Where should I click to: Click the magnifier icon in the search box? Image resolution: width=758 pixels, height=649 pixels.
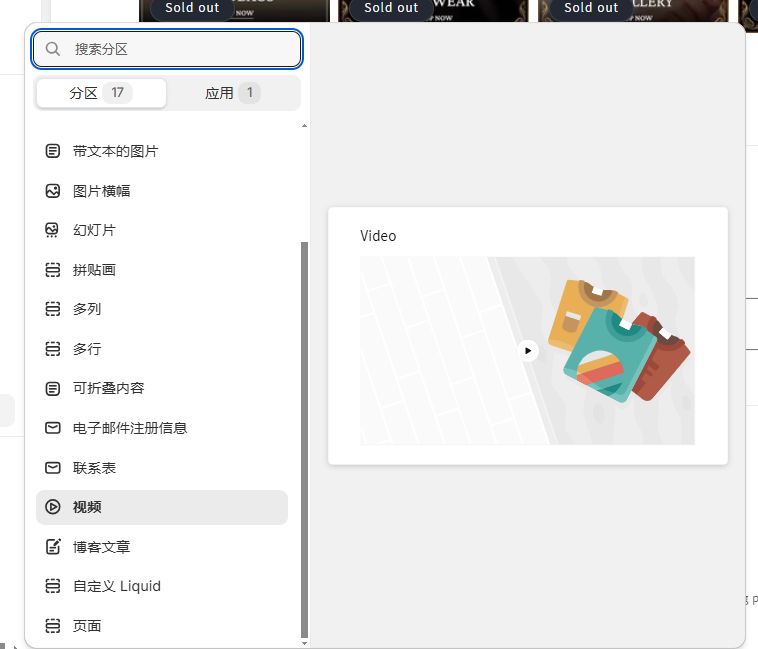pyautogui.click(x=53, y=49)
